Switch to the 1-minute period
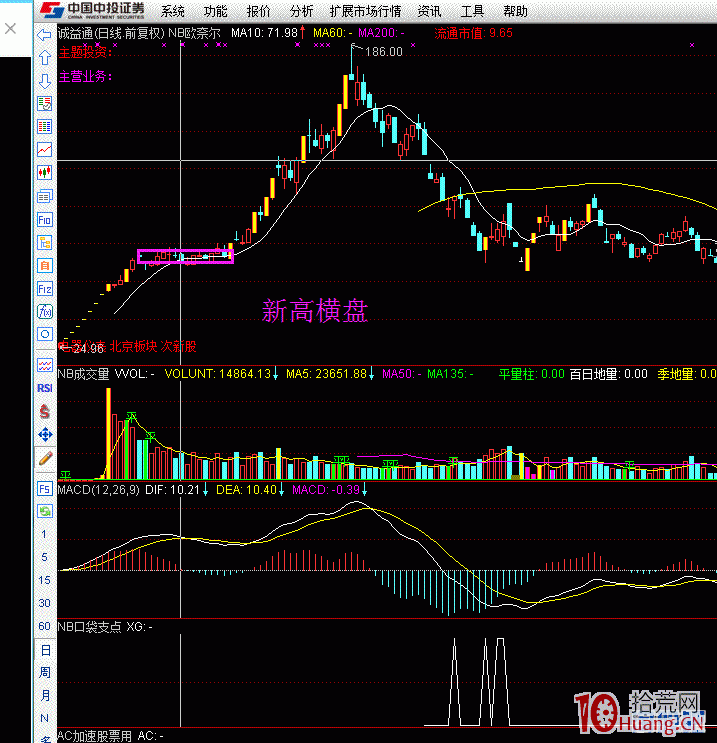 click(44, 534)
